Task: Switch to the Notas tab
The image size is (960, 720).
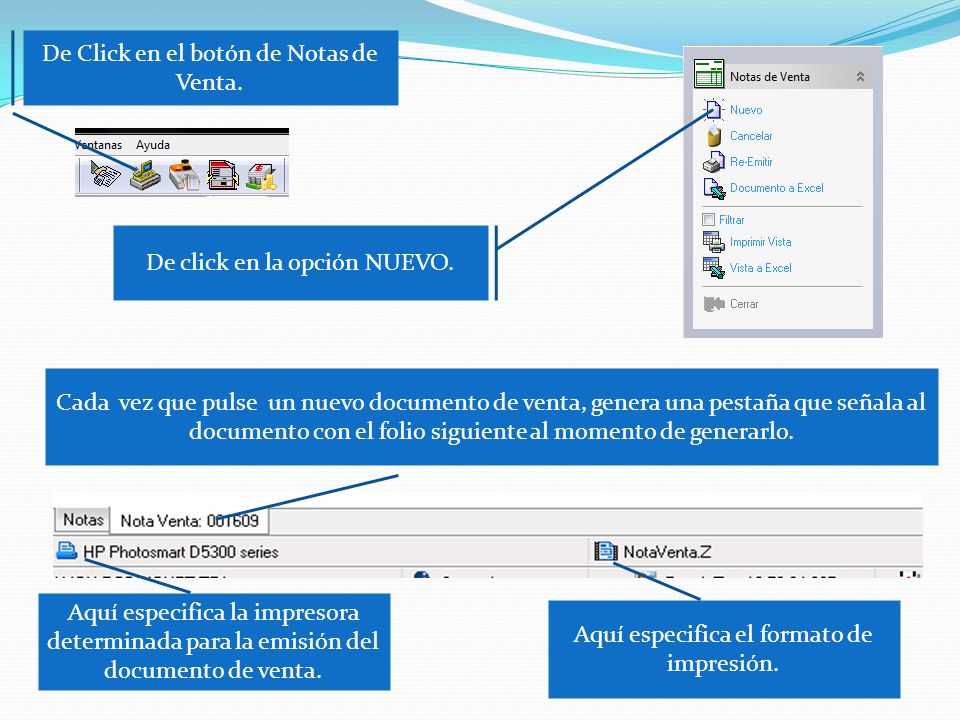Action: click(x=83, y=520)
